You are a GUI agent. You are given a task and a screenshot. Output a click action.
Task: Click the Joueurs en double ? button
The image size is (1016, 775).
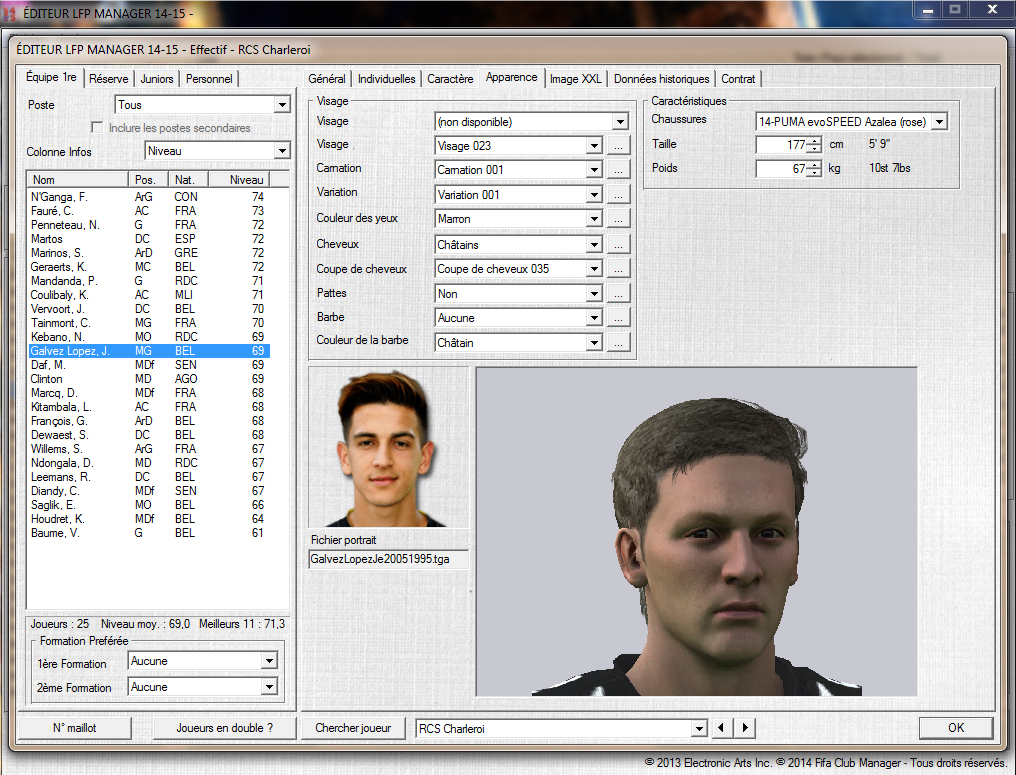[x=224, y=728]
